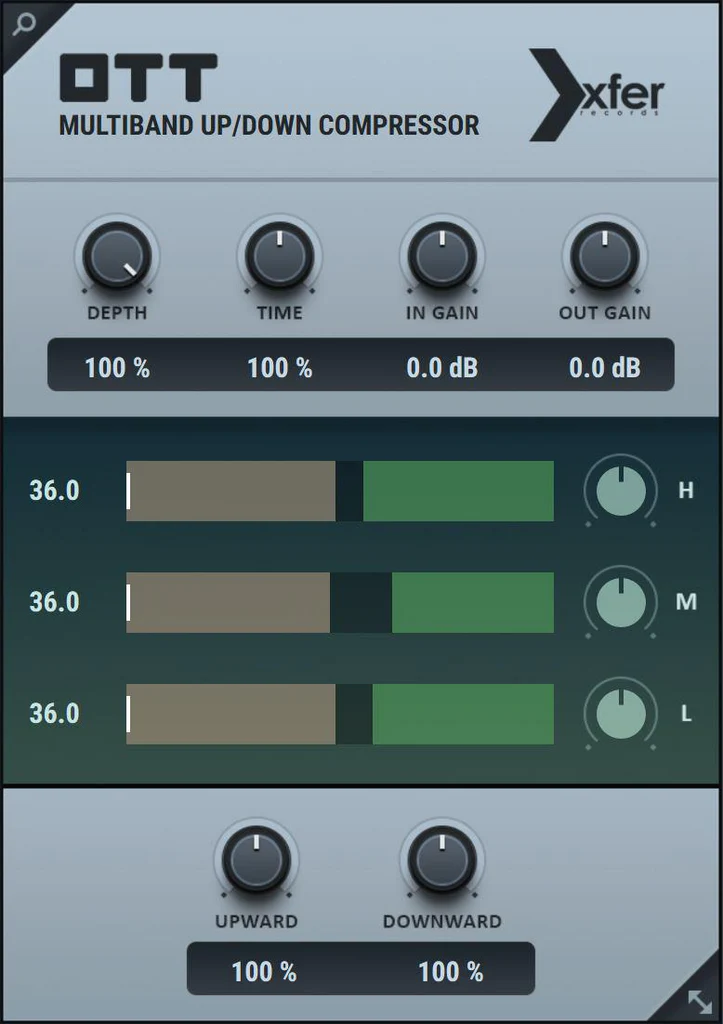This screenshot has width=723, height=1024.
Task: Click the M band gain knob
Action: pyautogui.click(x=621, y=602)
